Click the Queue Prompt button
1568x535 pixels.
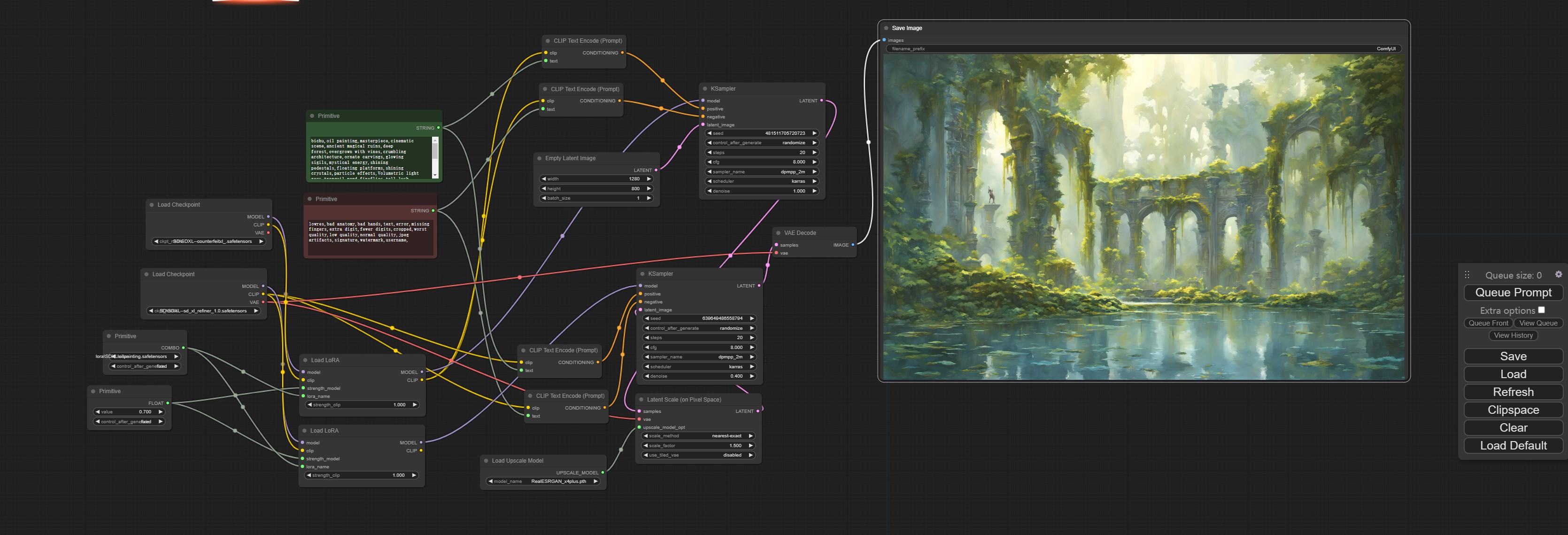pyautogui.click(x=1513, y=293)
